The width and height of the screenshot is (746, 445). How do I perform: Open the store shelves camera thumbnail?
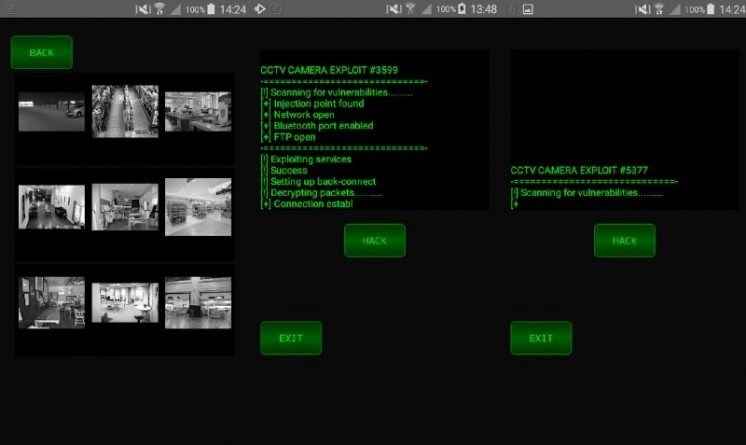198,207
